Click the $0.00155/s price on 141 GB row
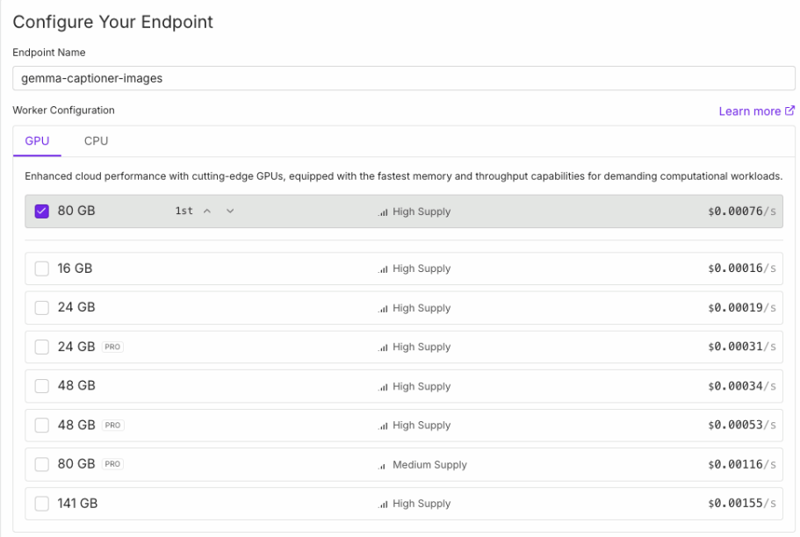This screenshot has height=537, width=800. (741, 504)
